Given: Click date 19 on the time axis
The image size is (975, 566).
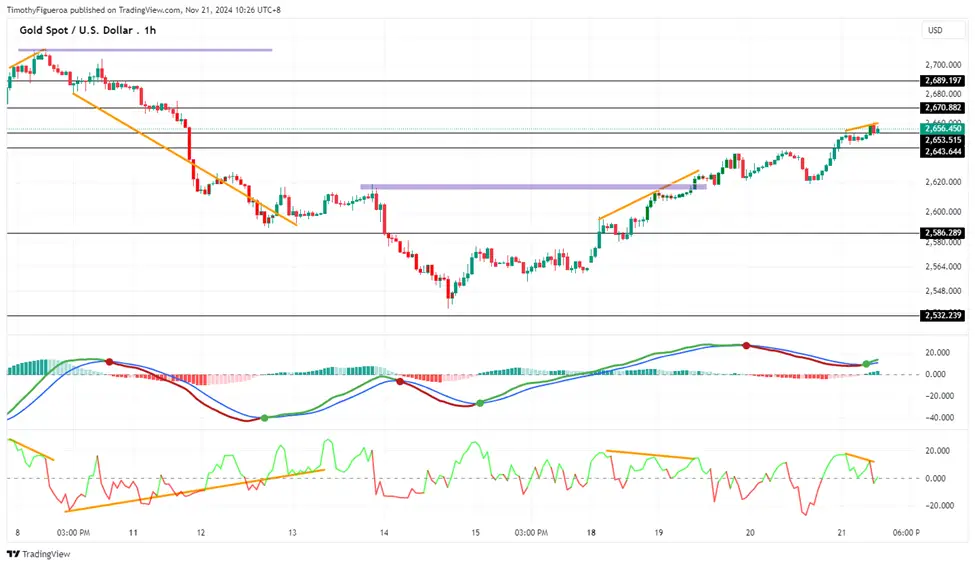Looking at the screenshot, I should (659, 532).
